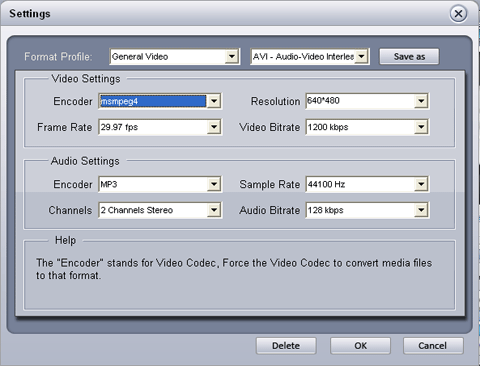The image size is (480, 366).
Task: Expand the Video Bitrate dropdown arrow
Action: tap(421, 127)
